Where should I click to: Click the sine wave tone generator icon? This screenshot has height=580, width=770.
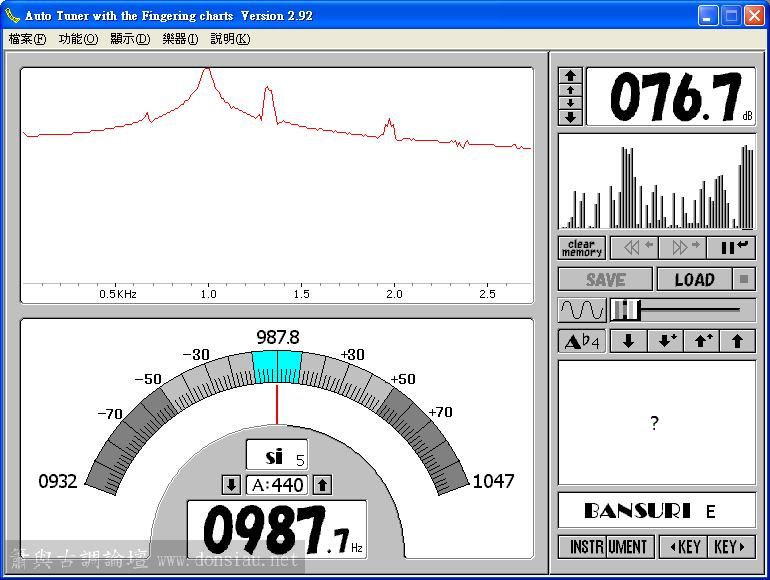point(581,310)
